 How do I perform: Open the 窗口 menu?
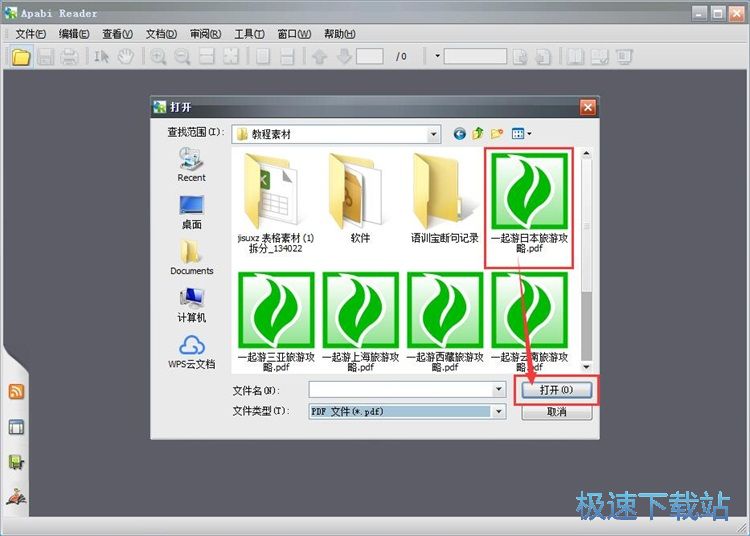tap(294, 34)
